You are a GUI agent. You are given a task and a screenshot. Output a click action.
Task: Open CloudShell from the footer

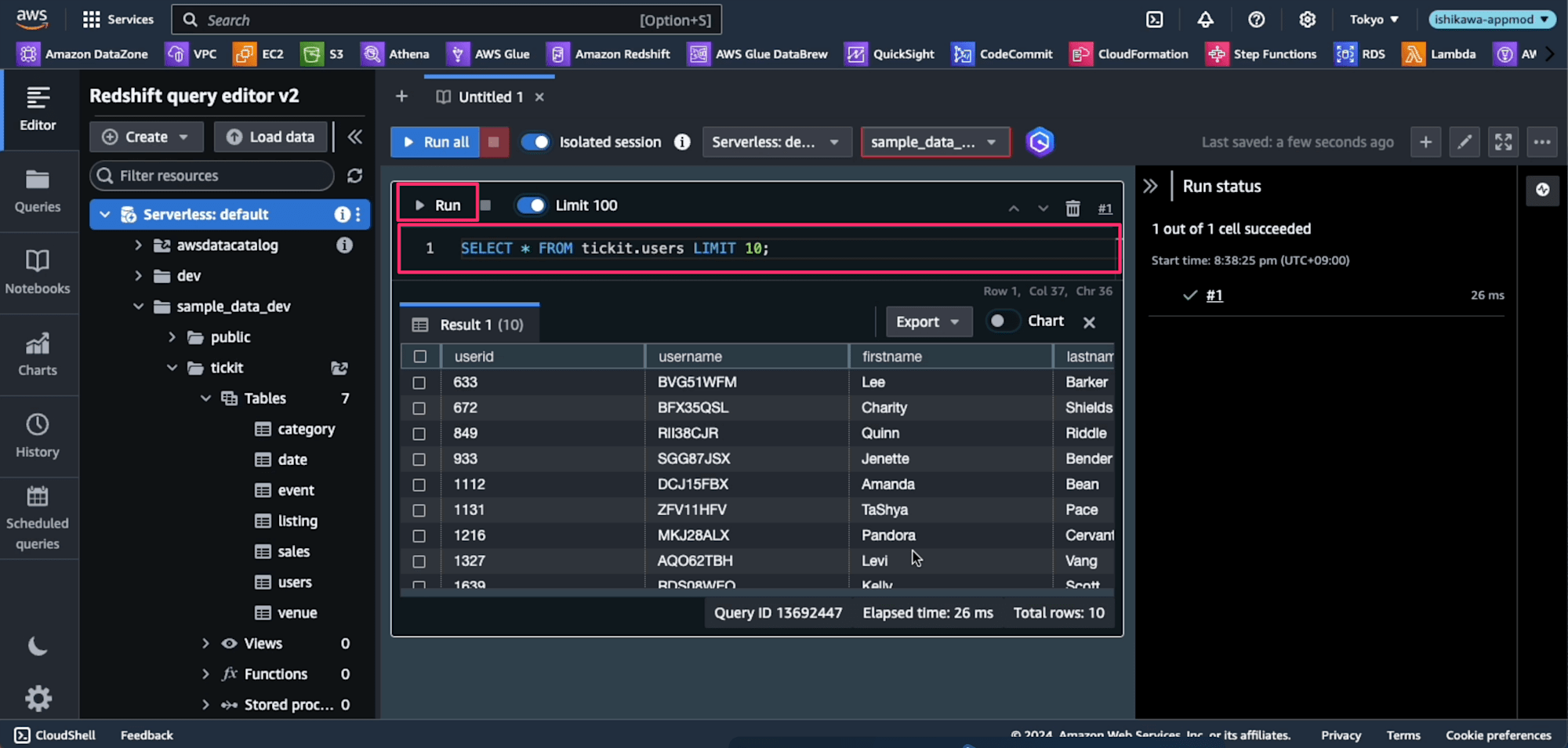[55, 735]
